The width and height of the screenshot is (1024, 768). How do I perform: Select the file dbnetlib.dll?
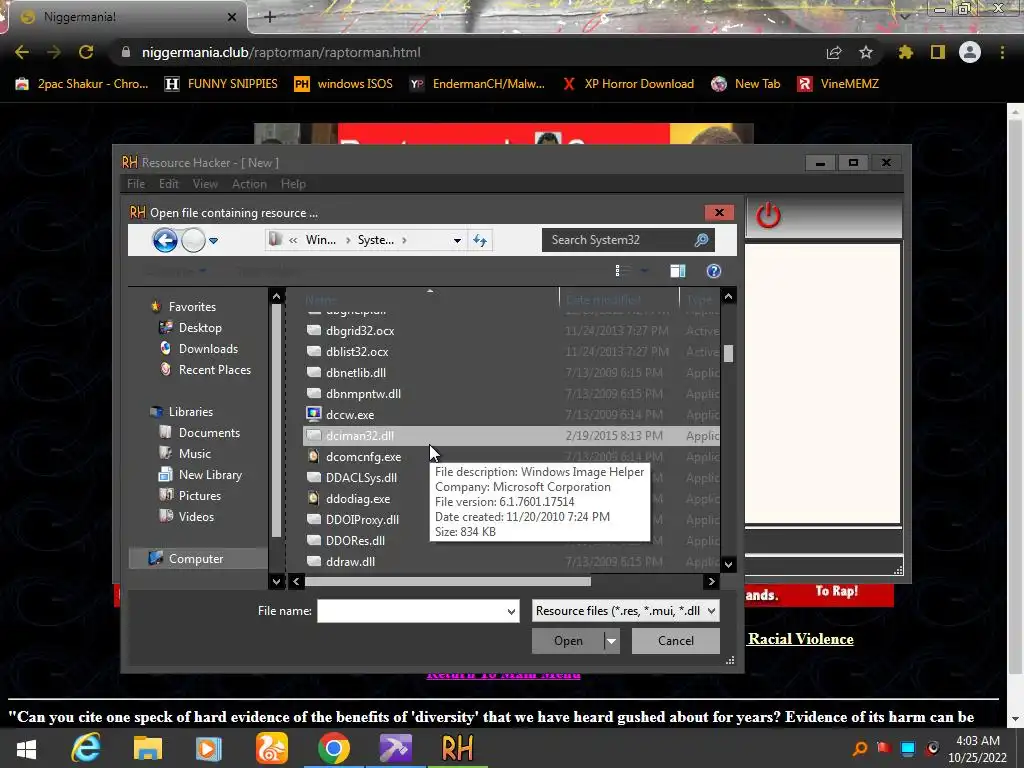[356, 373]
